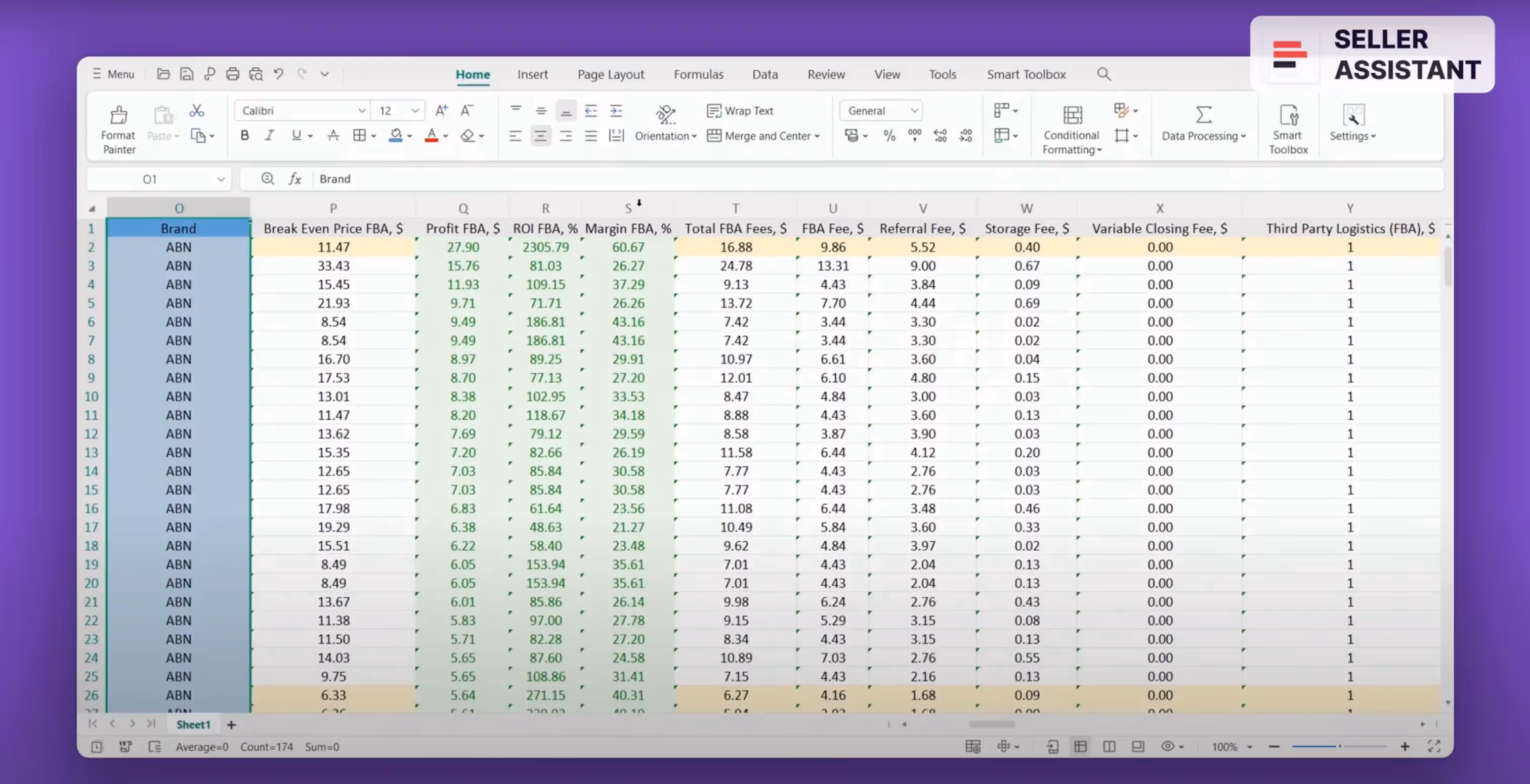Image resolution: width=1530 pixels, height=784 pixels.
Task: Click the Format Painter icon
Action: tap(119, 115)
